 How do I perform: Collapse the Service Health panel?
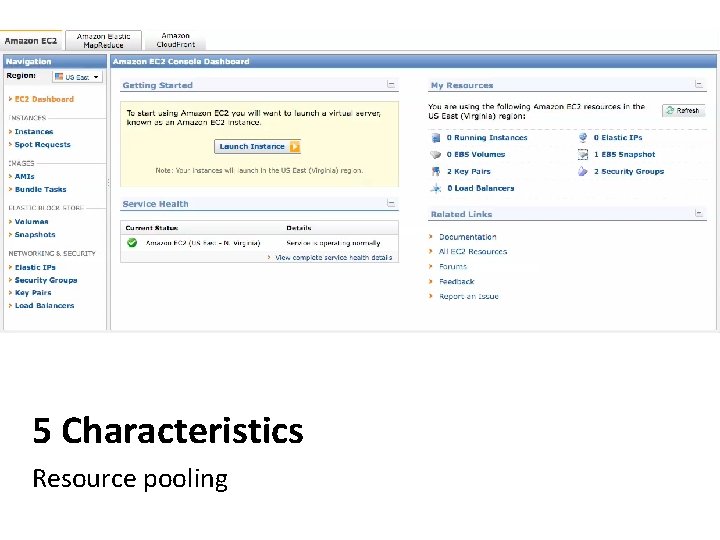click(391, 203)
